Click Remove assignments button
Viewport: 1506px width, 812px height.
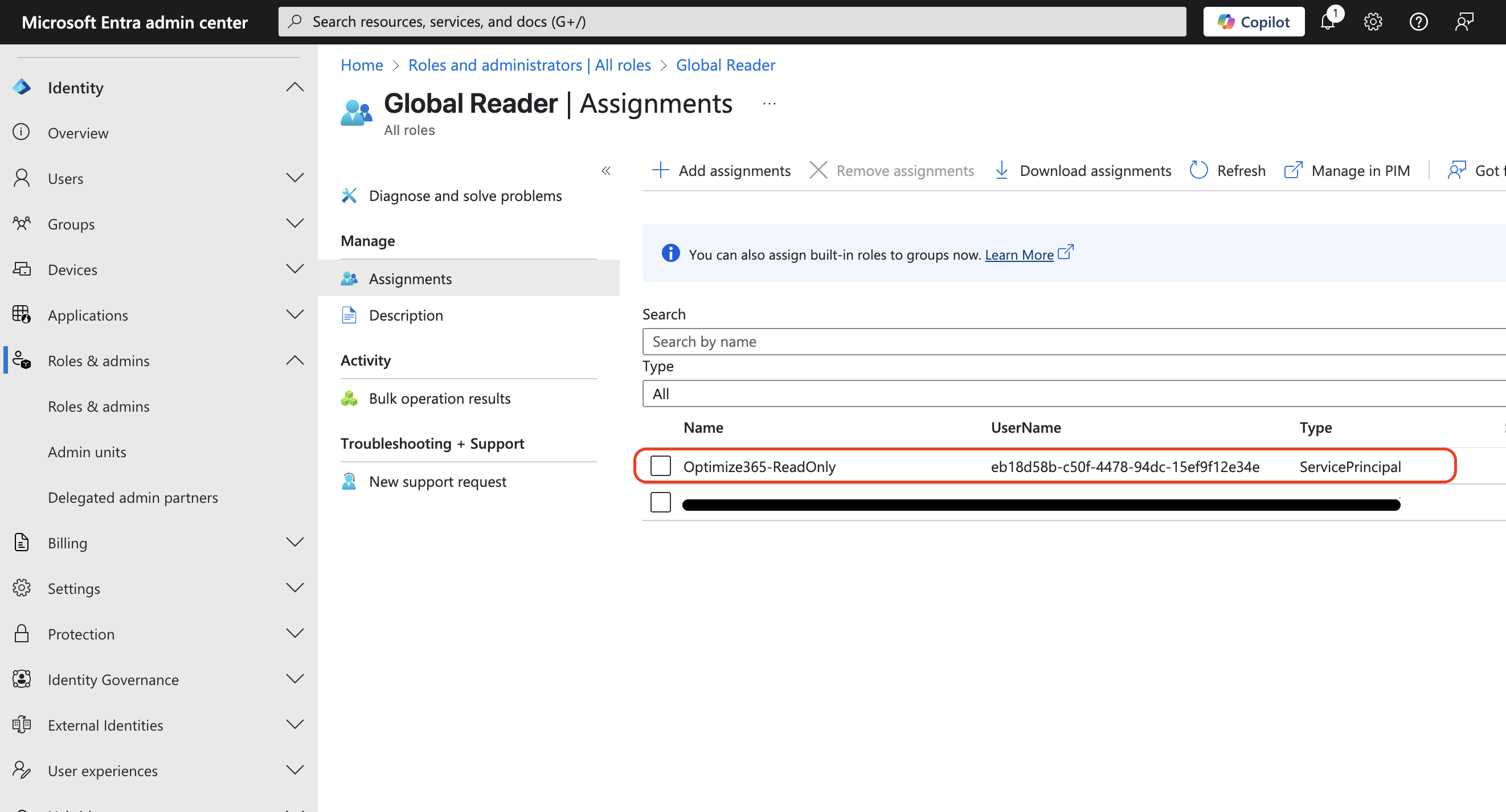891,171
